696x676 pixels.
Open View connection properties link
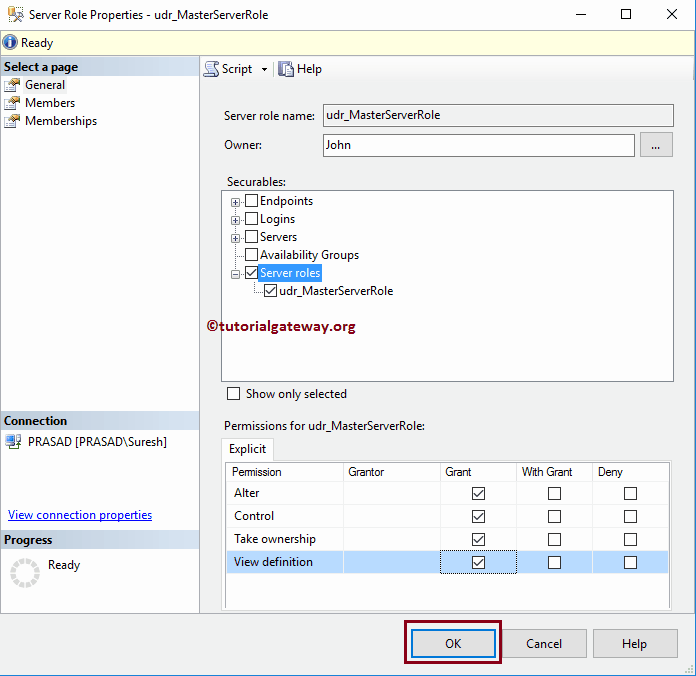point(80,515)
